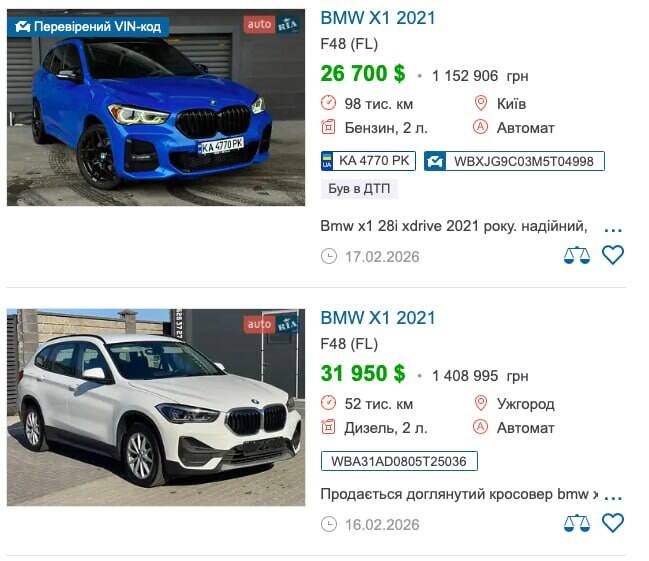The width and height of the screenshot is (649, 561).
Task: Click the Був в ДТП label
Action: tap(359, 189)
